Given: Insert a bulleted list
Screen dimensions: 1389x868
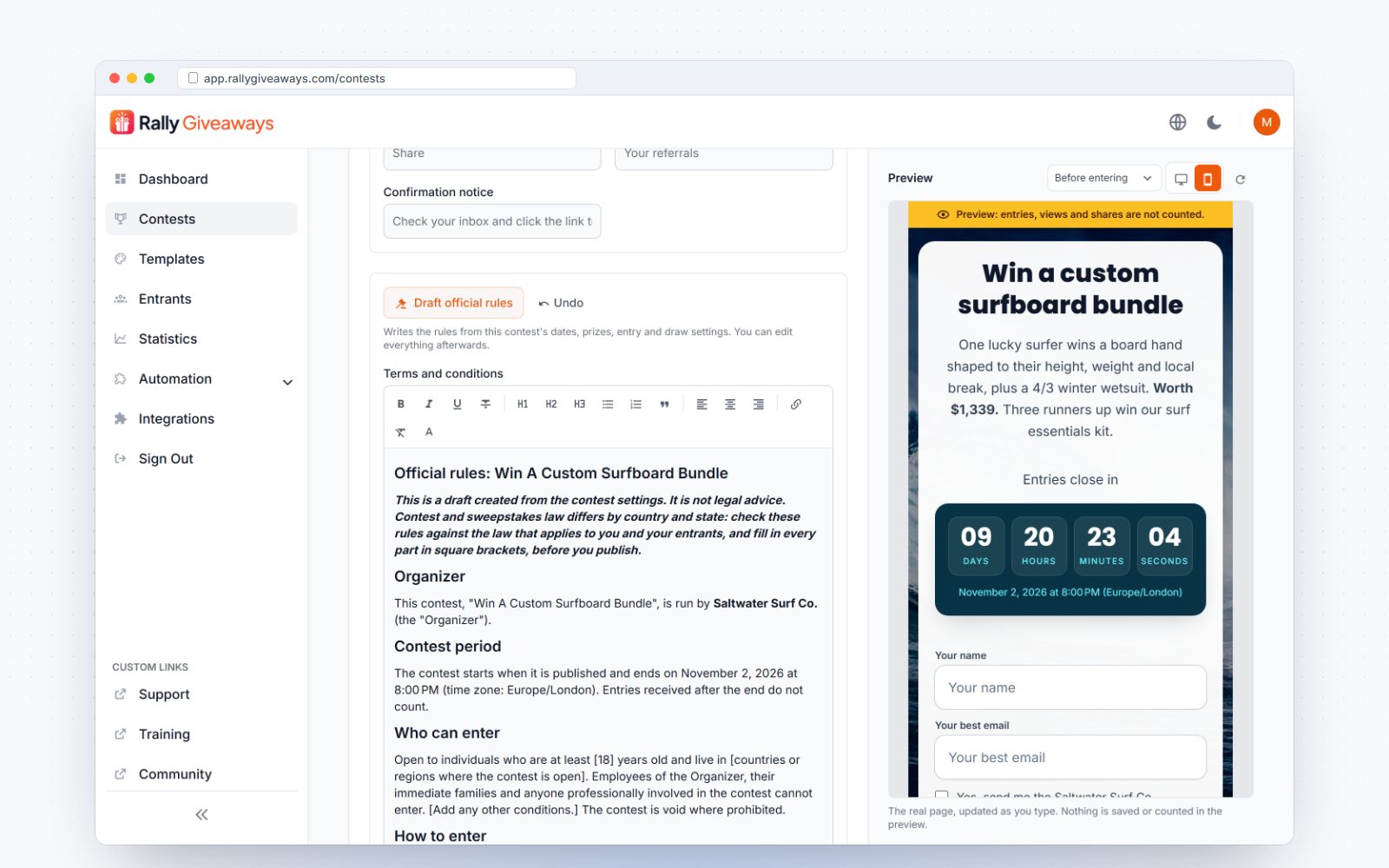Looking at the screenshot, I should (x=608, y=404).
